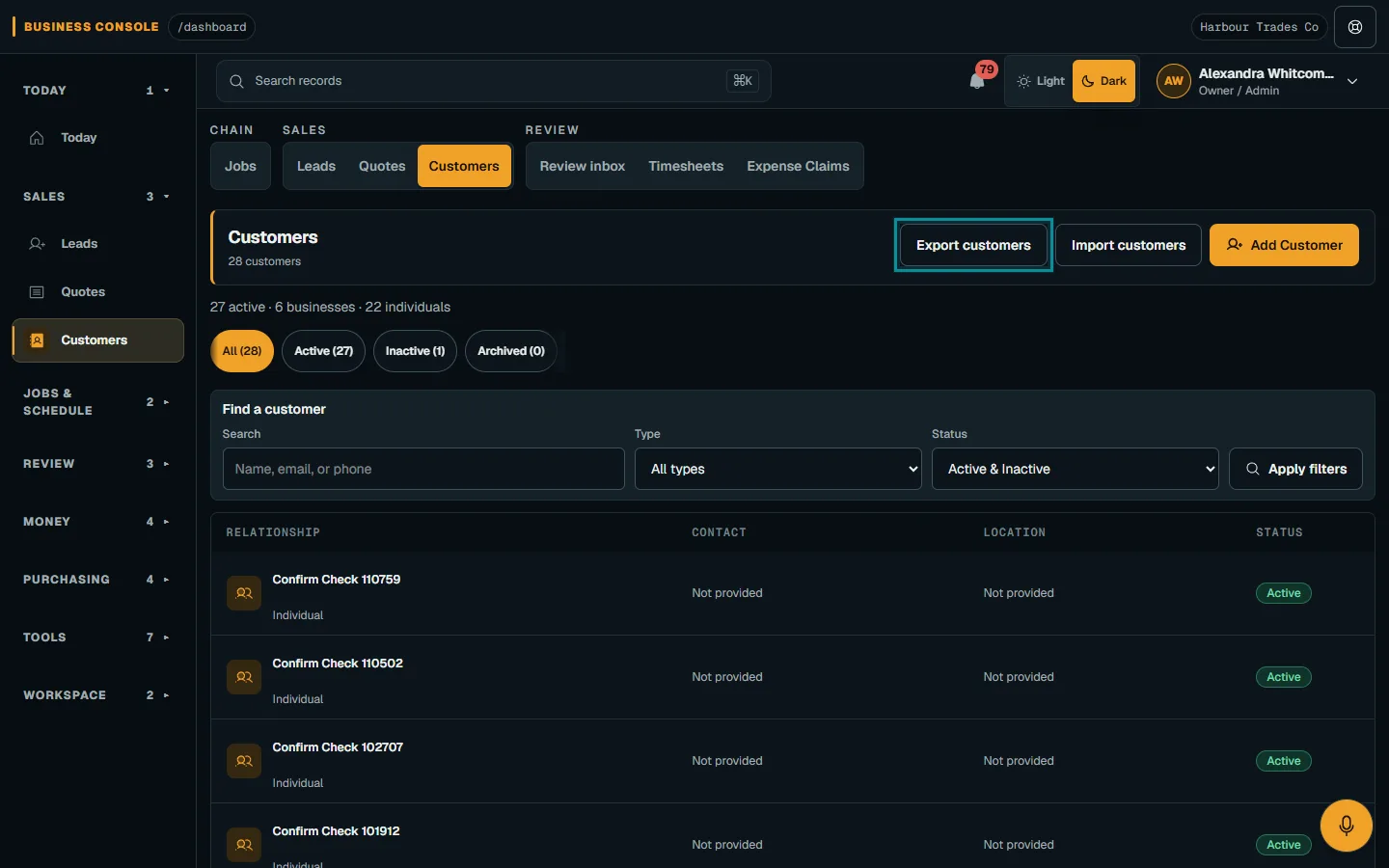The width and height of the screenshot is (1389, 868).
Task: Open the Alexandra Whitcom user menu chevron
Action: tap(1352, 82)
